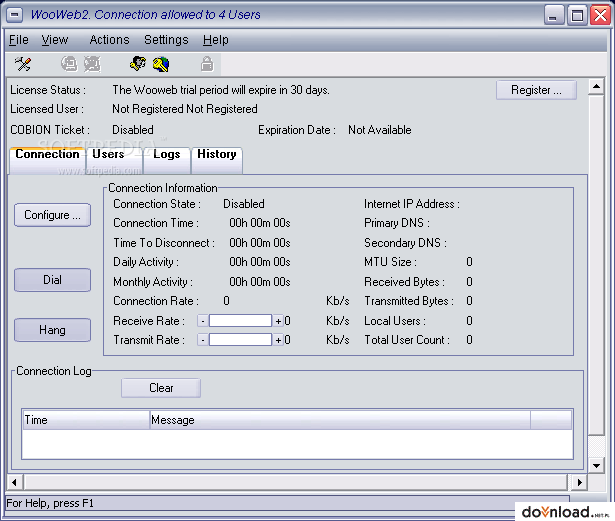This screenshot has height=521, width=615.
Task: Click the grayed-out disconnect toolbar icon
Action: click(x=93, y=64)
